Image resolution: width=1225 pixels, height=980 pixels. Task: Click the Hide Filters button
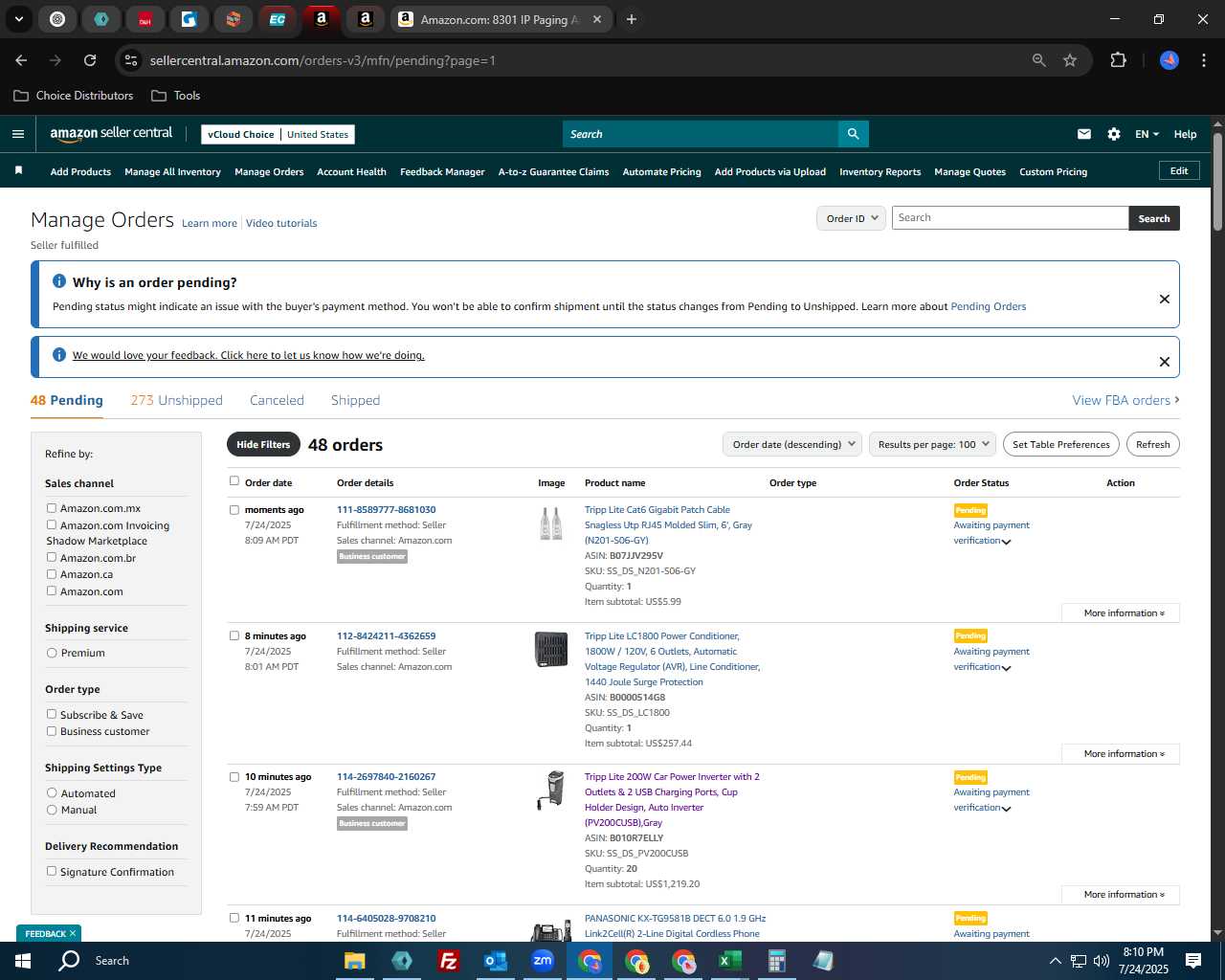point(263,444)
